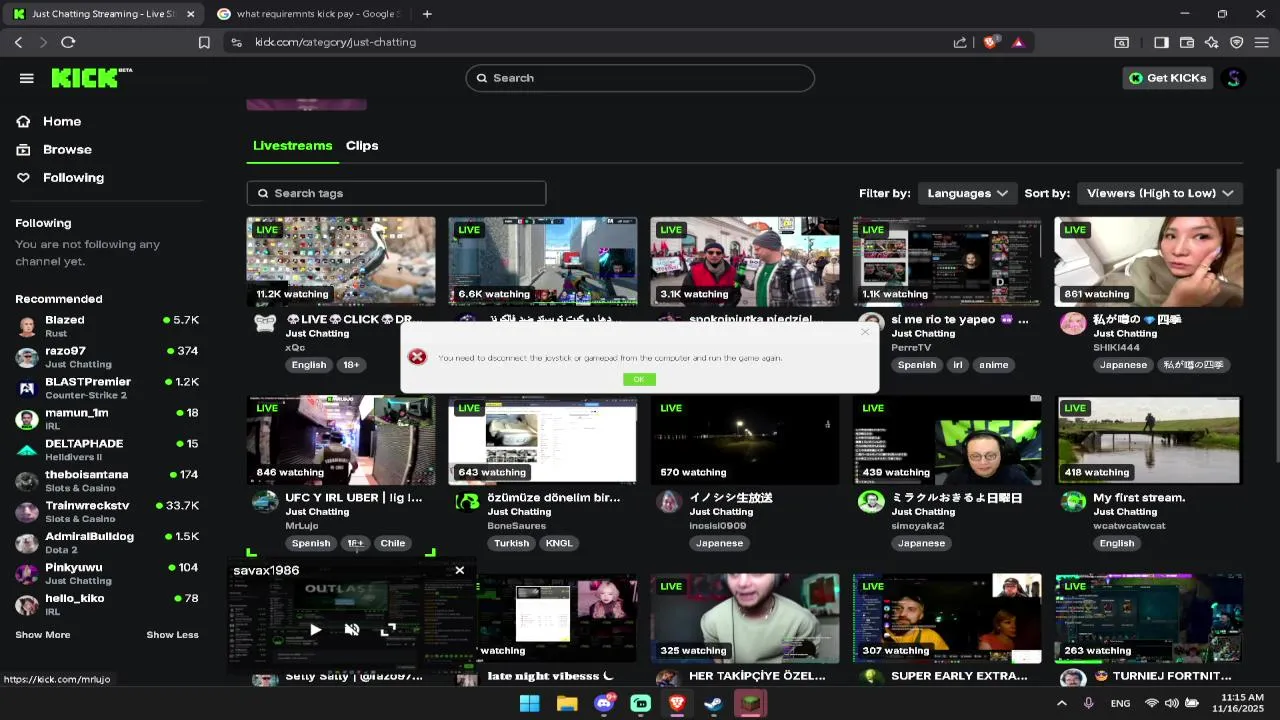Open the Browse sidebar item

pos(67,149)
